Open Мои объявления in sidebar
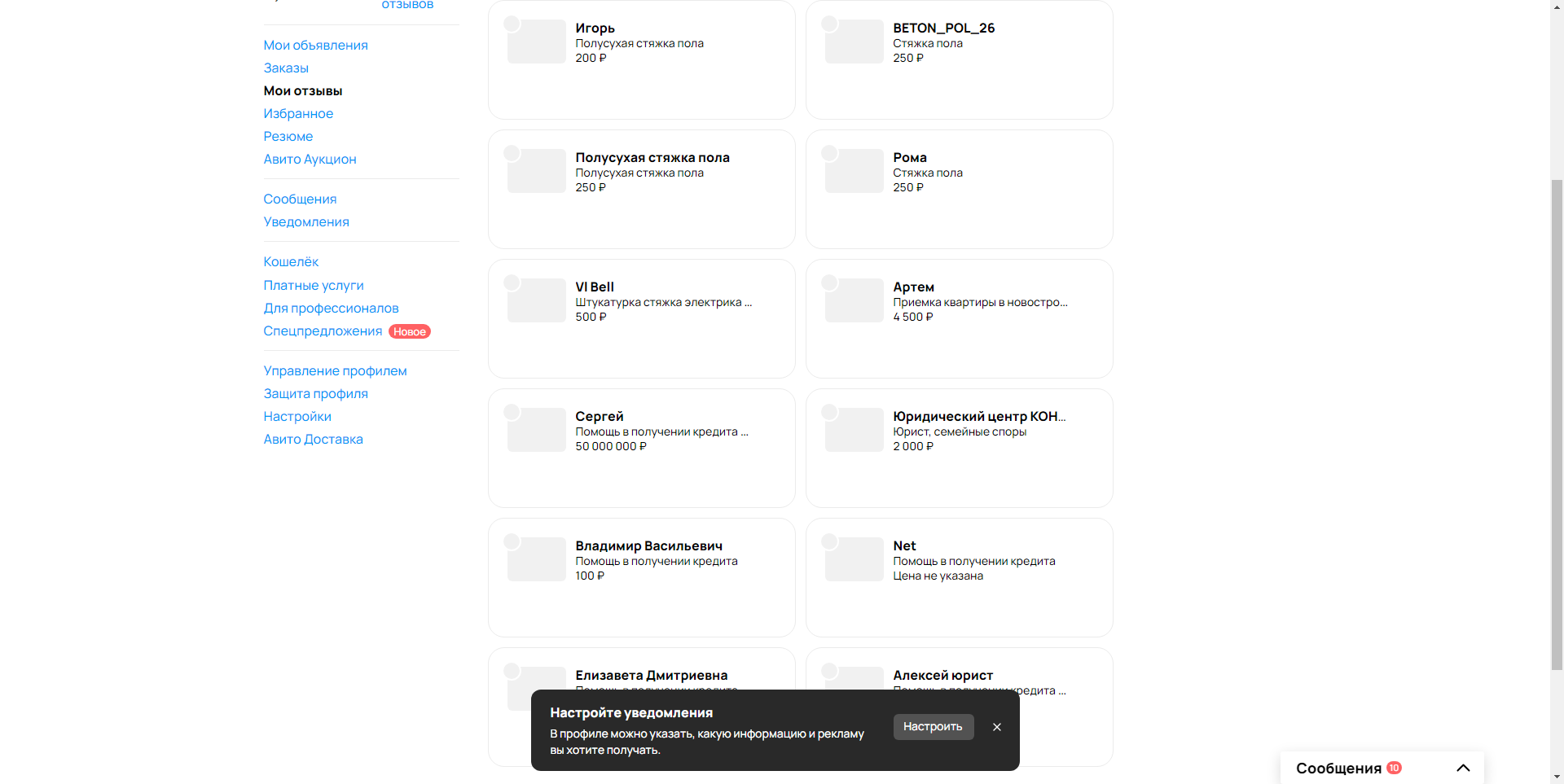 click(315, 46)
